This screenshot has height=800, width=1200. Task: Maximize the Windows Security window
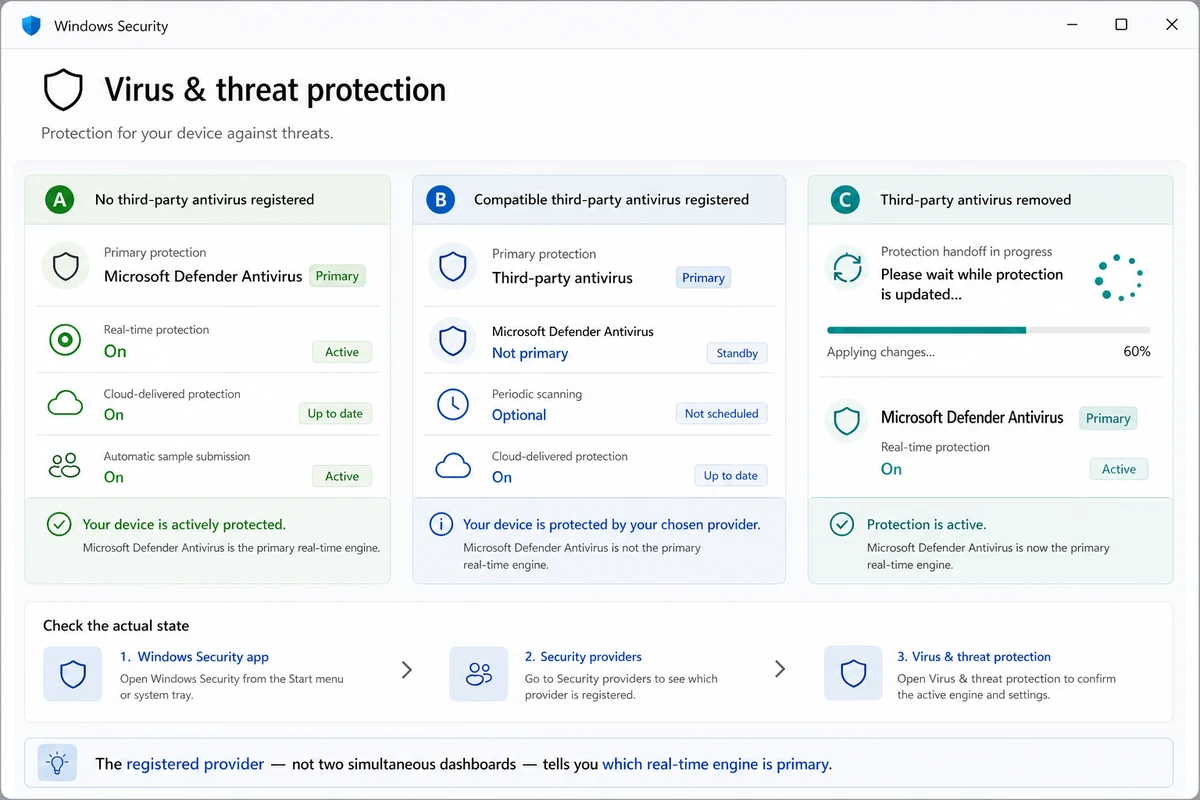(x=1121, y=25)
